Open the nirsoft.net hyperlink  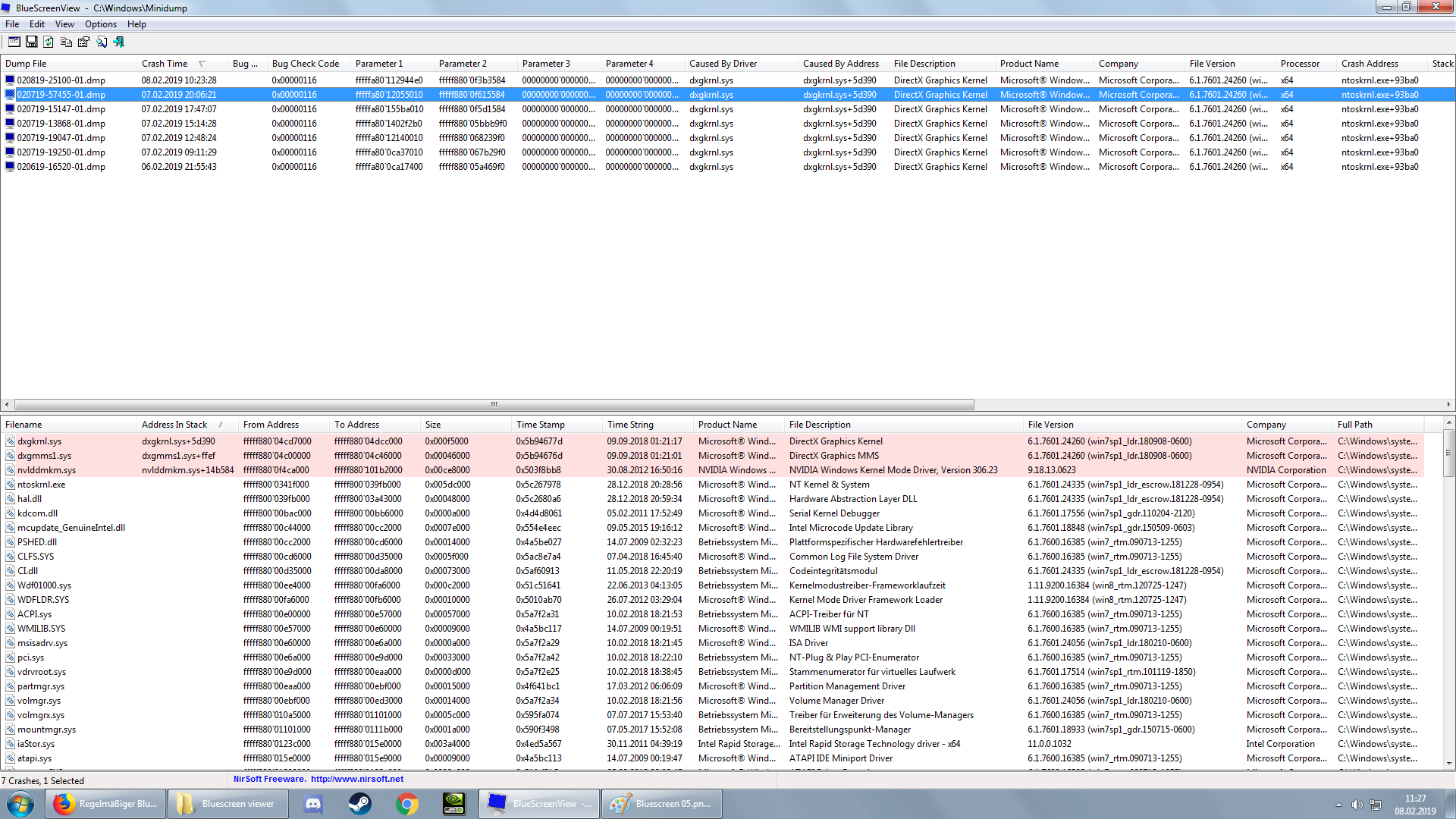(356, 779)
